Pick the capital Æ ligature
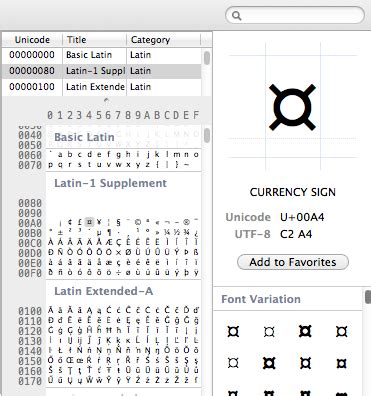The width and height of the screenshot is (371, 396). pyautogui.click(x=109, y=242)
